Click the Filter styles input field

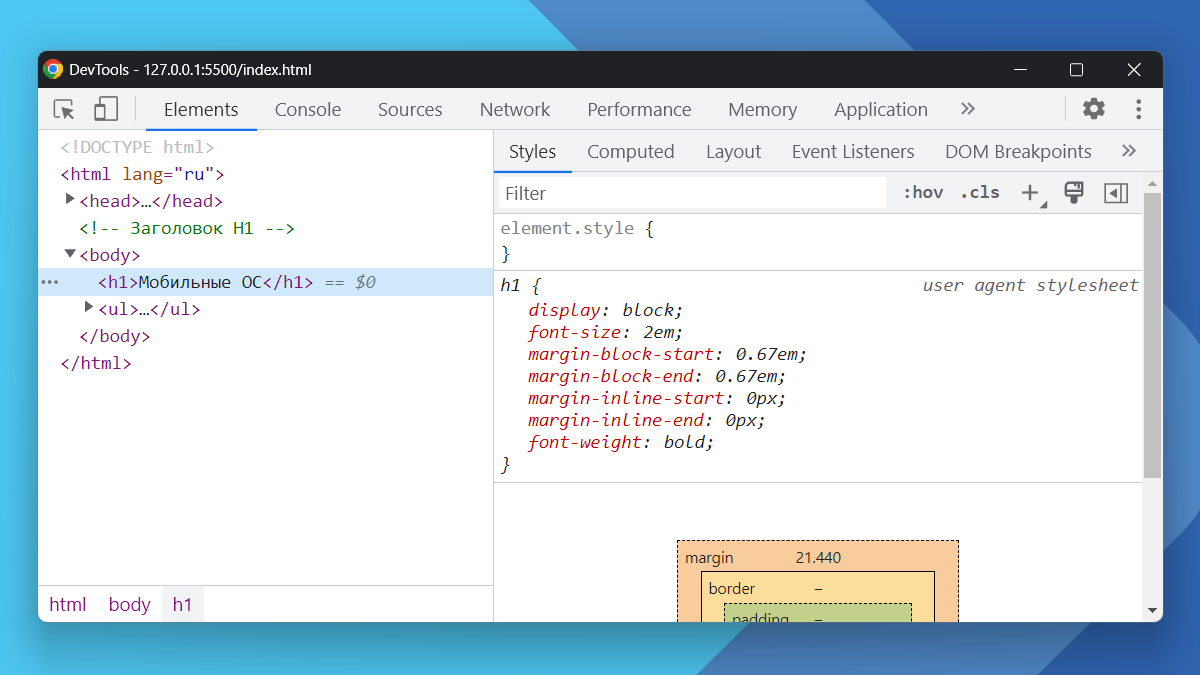(692, 193)
